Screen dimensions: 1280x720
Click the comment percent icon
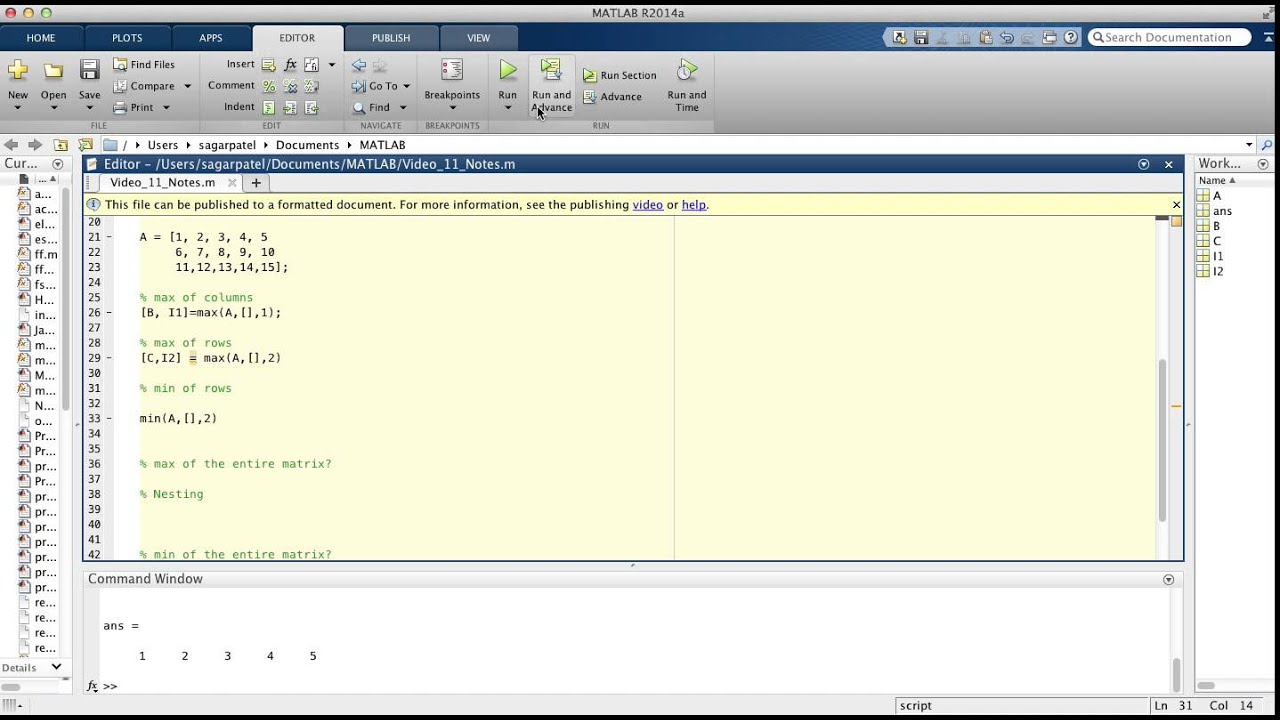coord(269,86)
